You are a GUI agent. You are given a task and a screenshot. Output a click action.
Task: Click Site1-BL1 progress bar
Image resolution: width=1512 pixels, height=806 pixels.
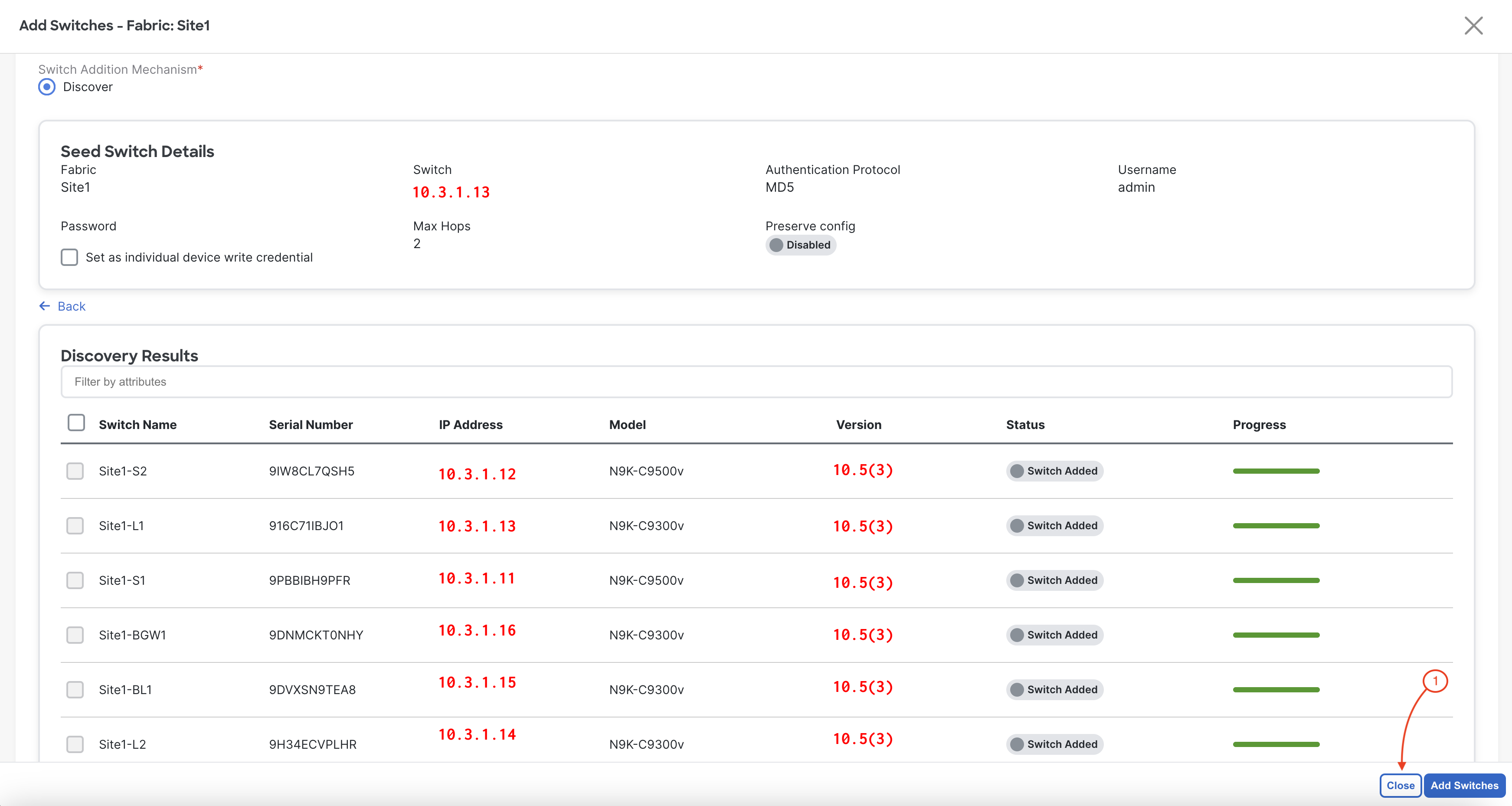(1276, 689)
